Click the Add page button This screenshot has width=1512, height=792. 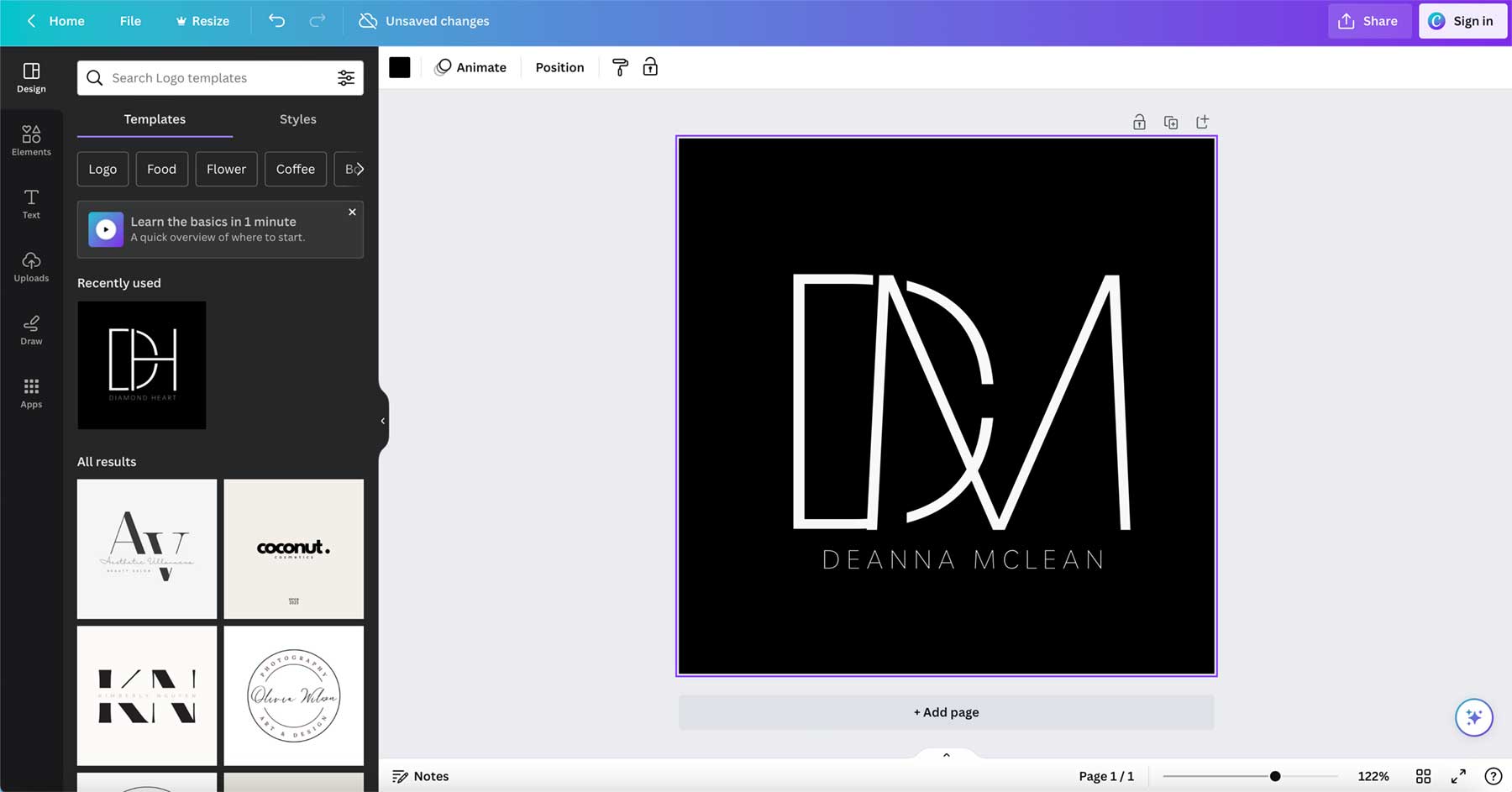(x=945, y=711)
